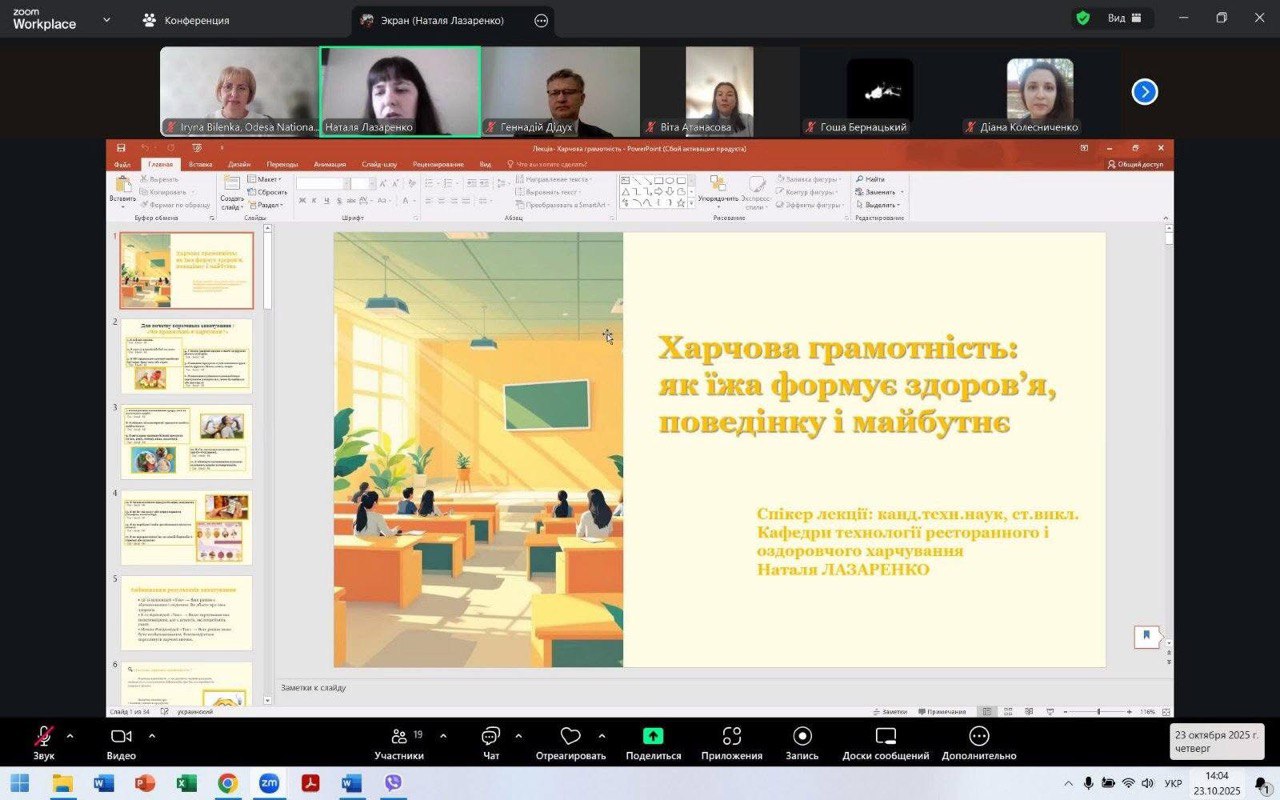Viewport: 1280px width, 800px height.
Task: Select the Экран (Наталя Лазаренко) tab
Action: [x=441, y=20]
